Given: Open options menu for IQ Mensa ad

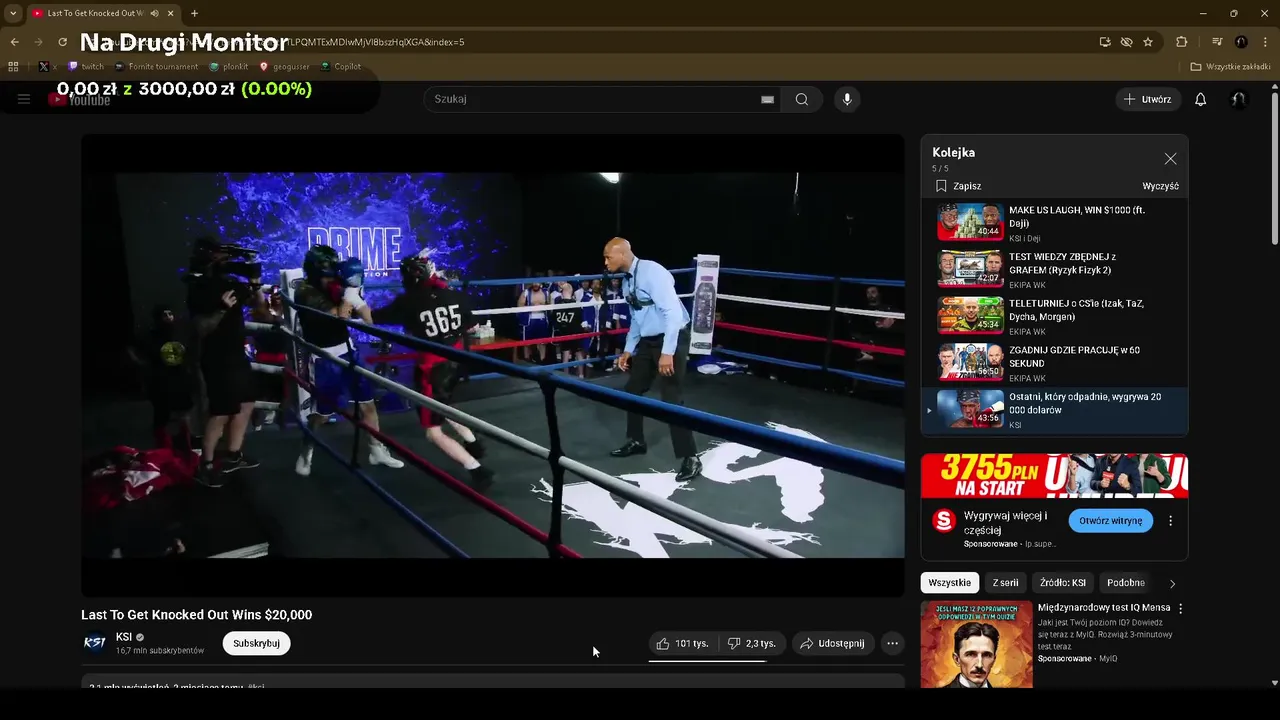Looking at the screenshot, I should [1180, 608].
